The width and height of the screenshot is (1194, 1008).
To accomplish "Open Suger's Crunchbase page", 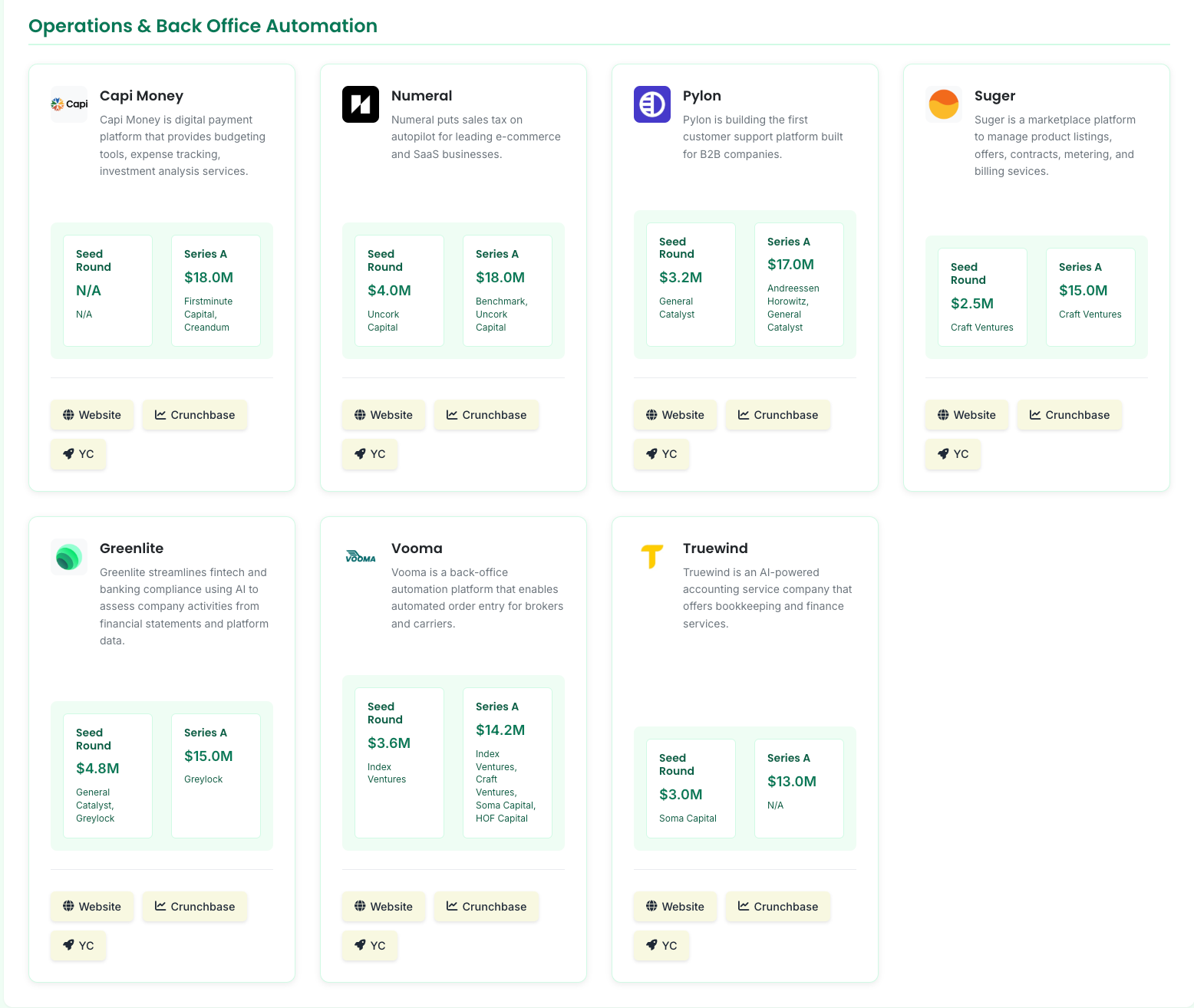I will click(1070, 415).
